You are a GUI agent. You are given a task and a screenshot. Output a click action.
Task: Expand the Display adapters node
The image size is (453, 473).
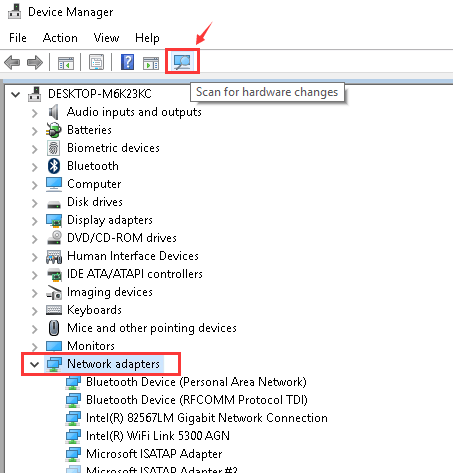(34, 221)
